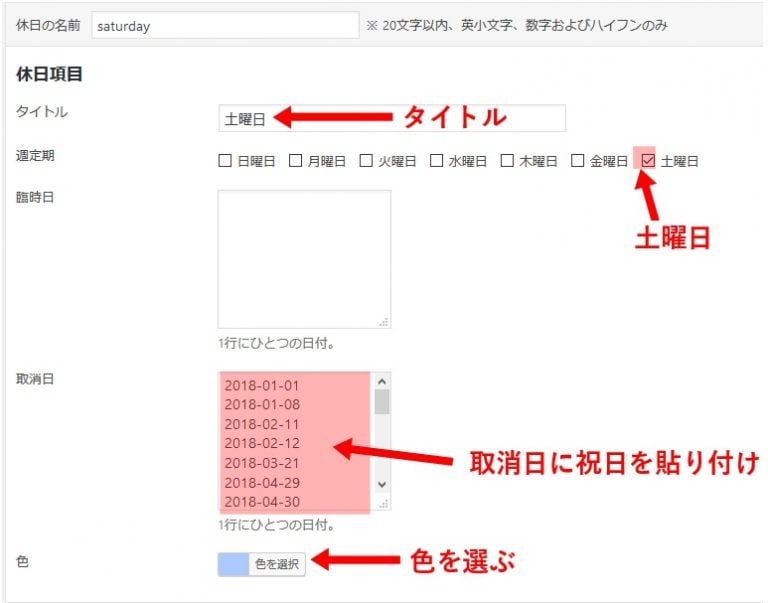Image resolution: width=768 pixels, height=603 pixels.
Task: Click the 2018-04-30 date line
Action: pos(261,501)
